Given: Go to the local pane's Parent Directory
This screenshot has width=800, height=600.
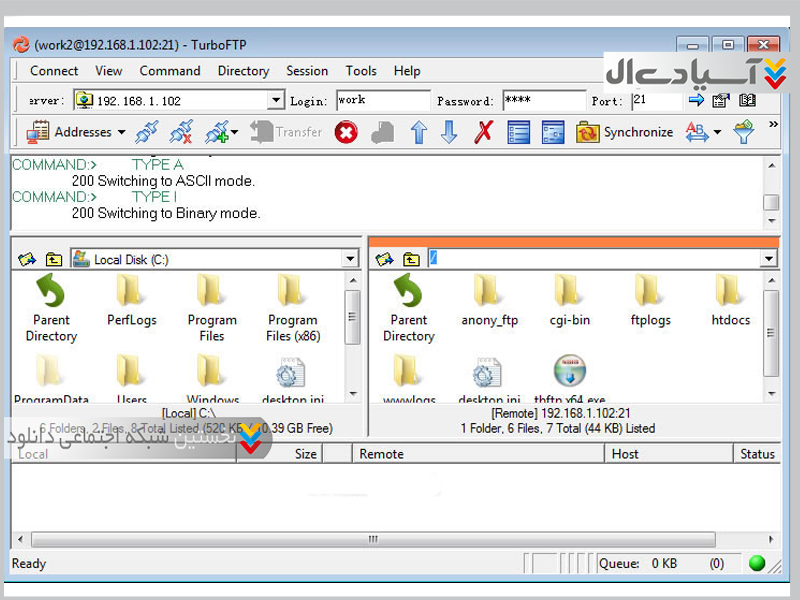Looking at the screenshot, I should point(51,309).
